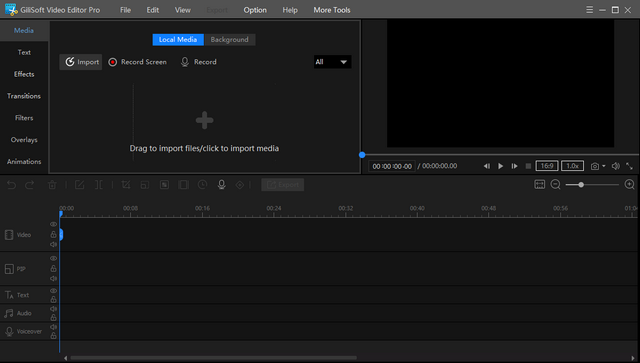Click the preview volume speaker icon

coord(616,166)
